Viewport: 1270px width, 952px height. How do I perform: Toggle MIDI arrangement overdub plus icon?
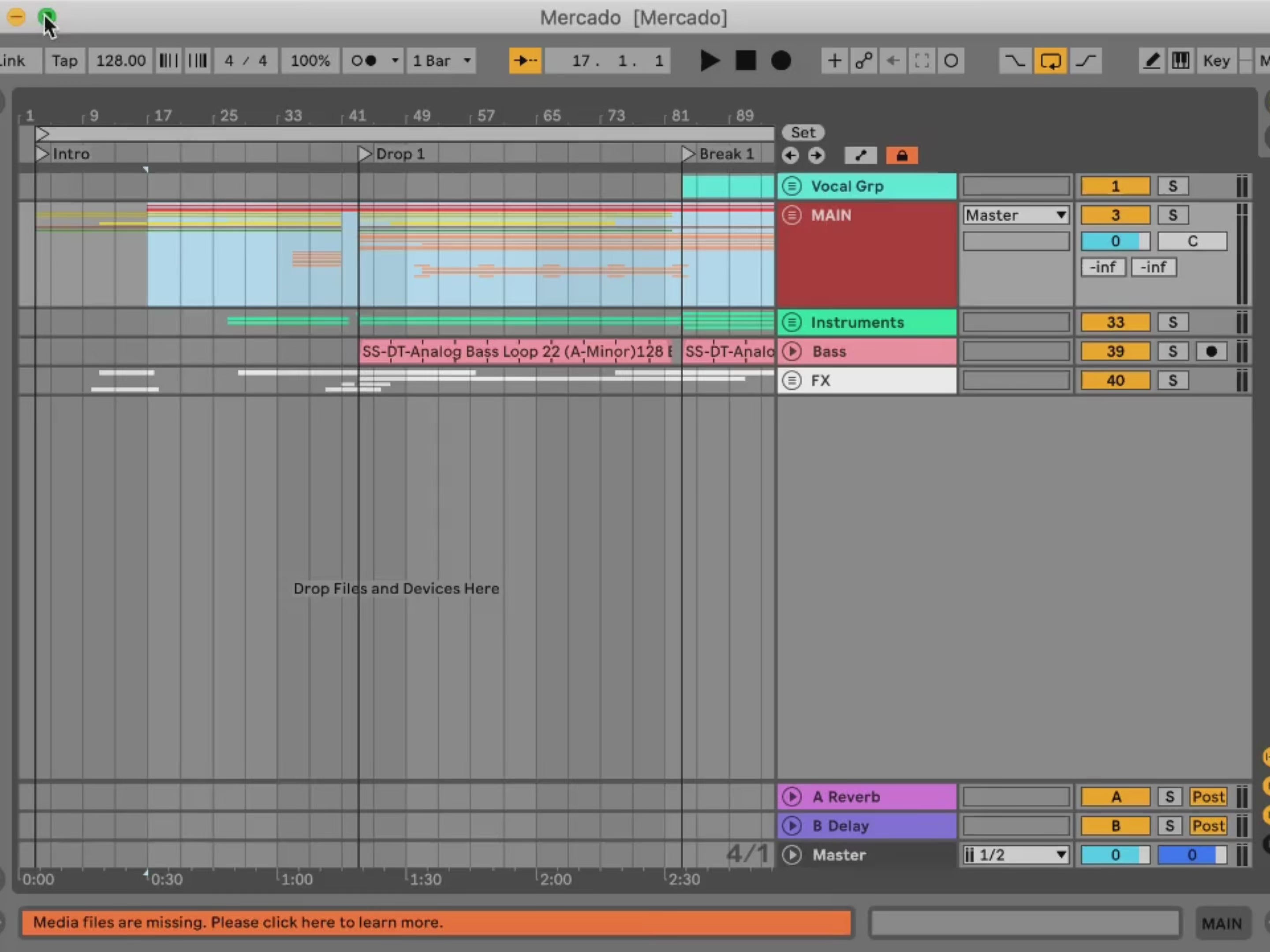point(834,61)
